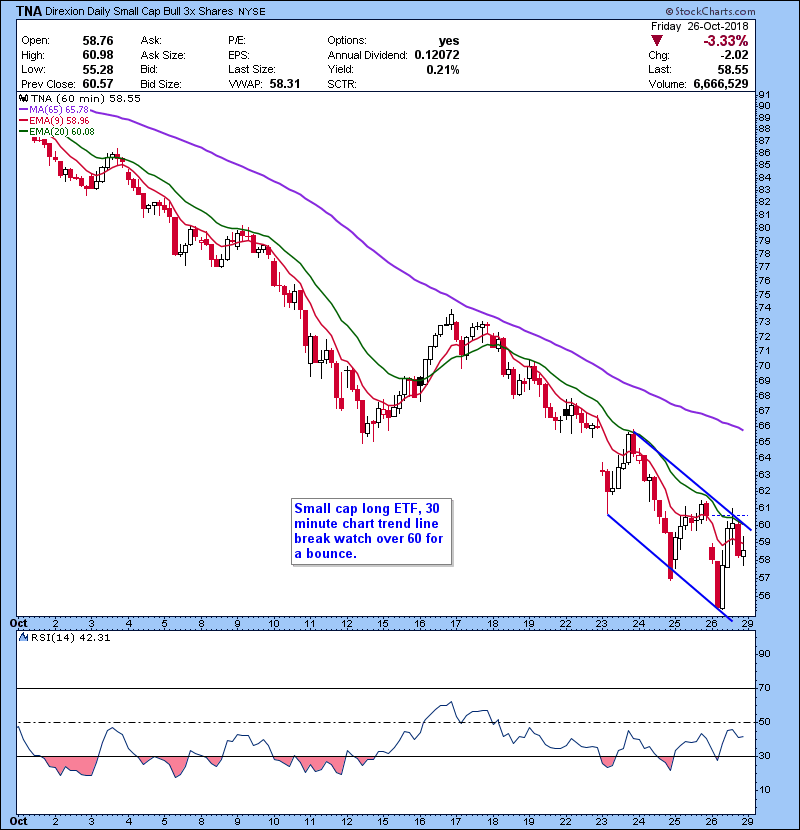Click the 'Bid Size:' label
This screenshot has width=800, height=830.
[x=160, y=84]
